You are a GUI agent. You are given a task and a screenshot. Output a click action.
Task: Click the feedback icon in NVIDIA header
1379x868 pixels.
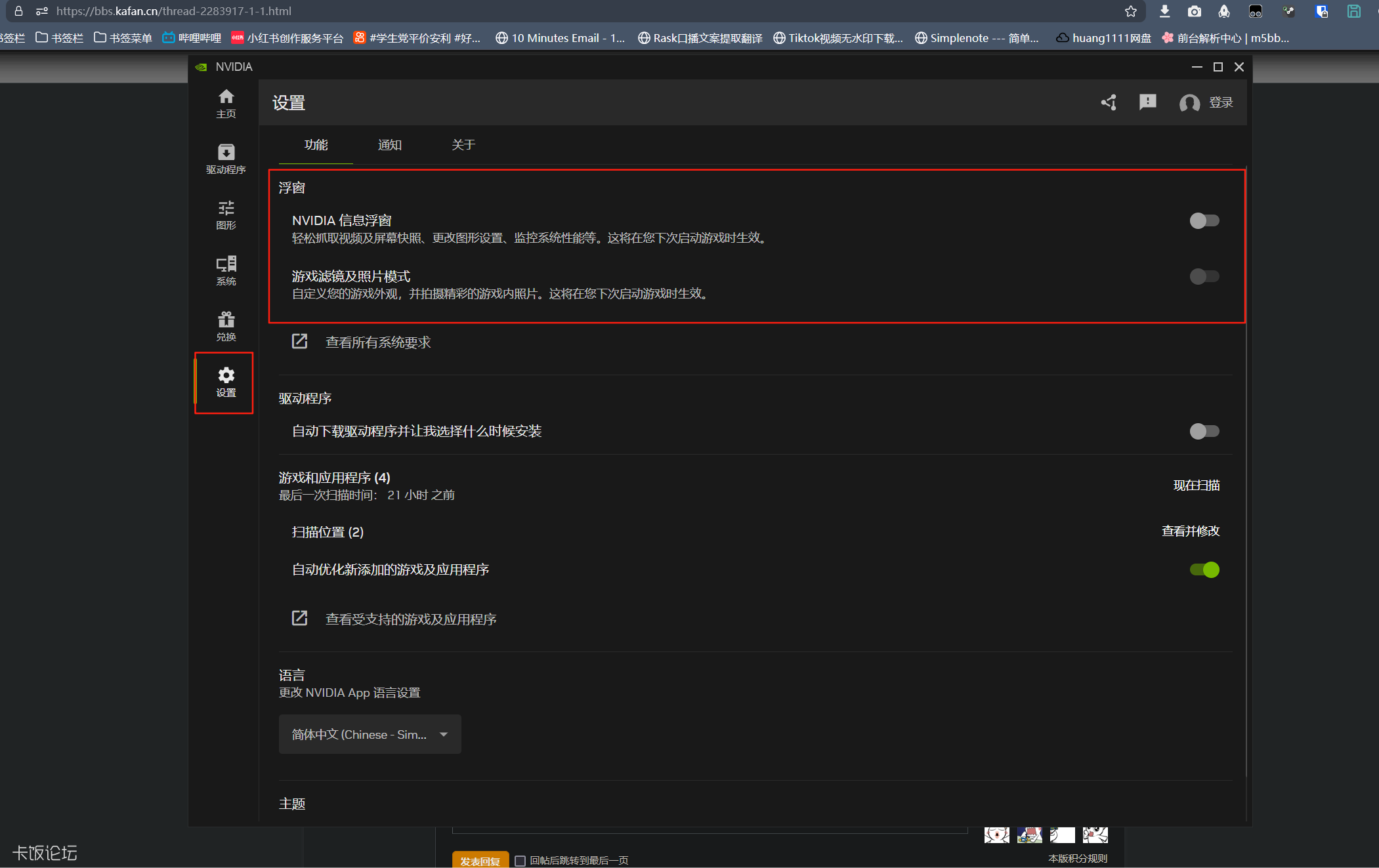[x=1147, y=102]
